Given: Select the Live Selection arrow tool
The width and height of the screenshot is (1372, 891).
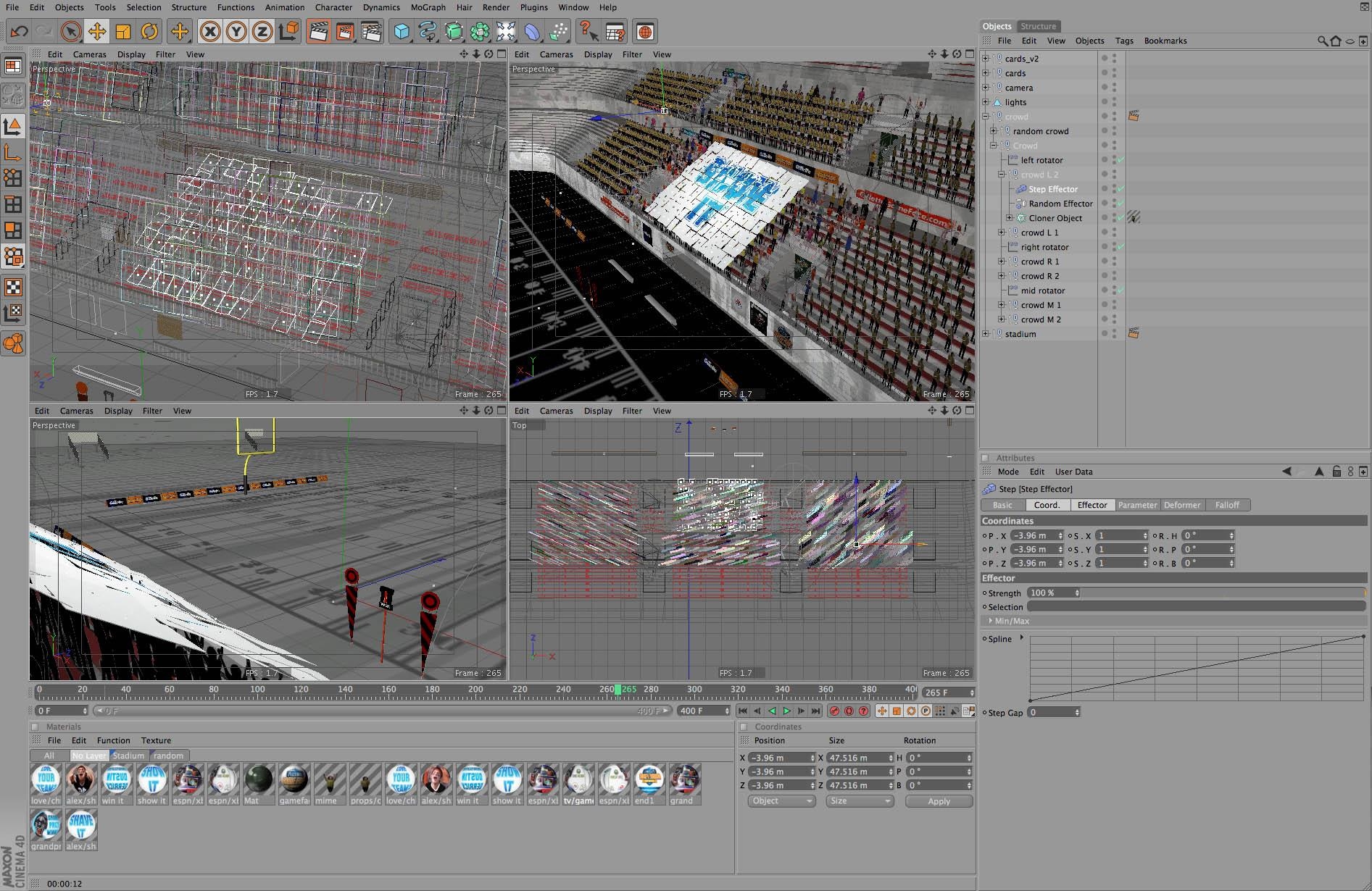Looking at the screenshot, I should pyautogui.click(x=71, y=31).
